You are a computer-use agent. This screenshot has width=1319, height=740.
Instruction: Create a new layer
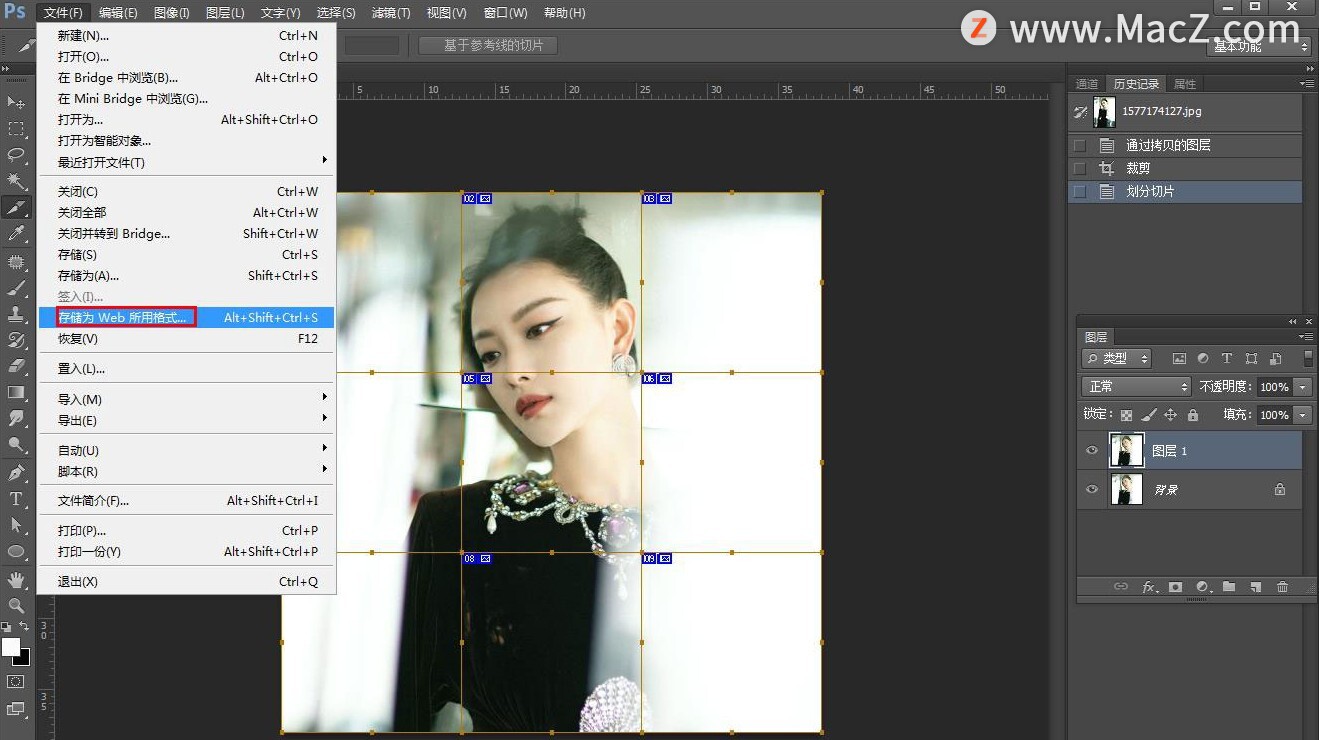click(x=1255, y=587)
